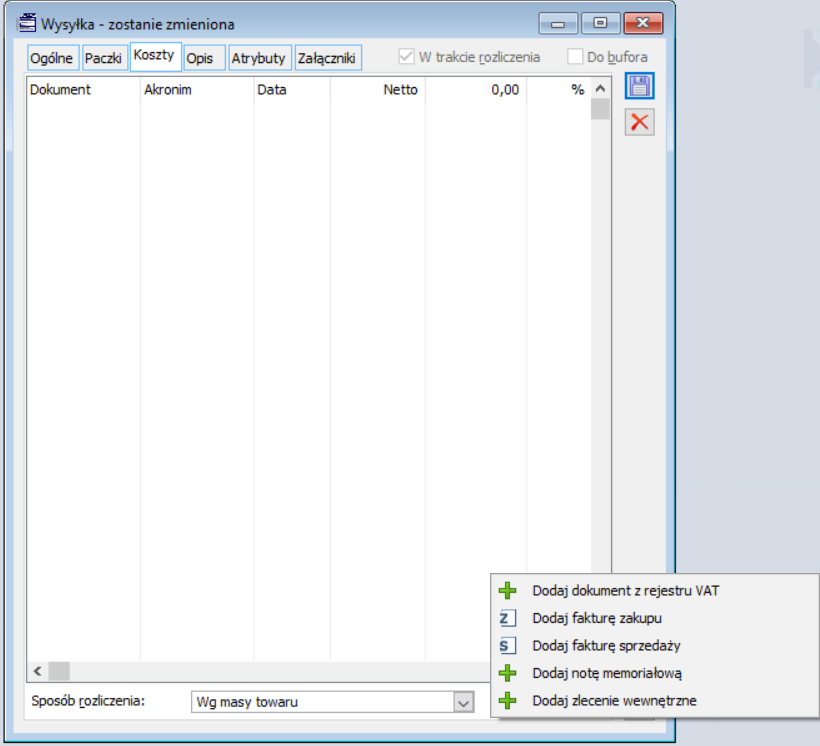Maximize the Wysyłka window

click(600, 24)
